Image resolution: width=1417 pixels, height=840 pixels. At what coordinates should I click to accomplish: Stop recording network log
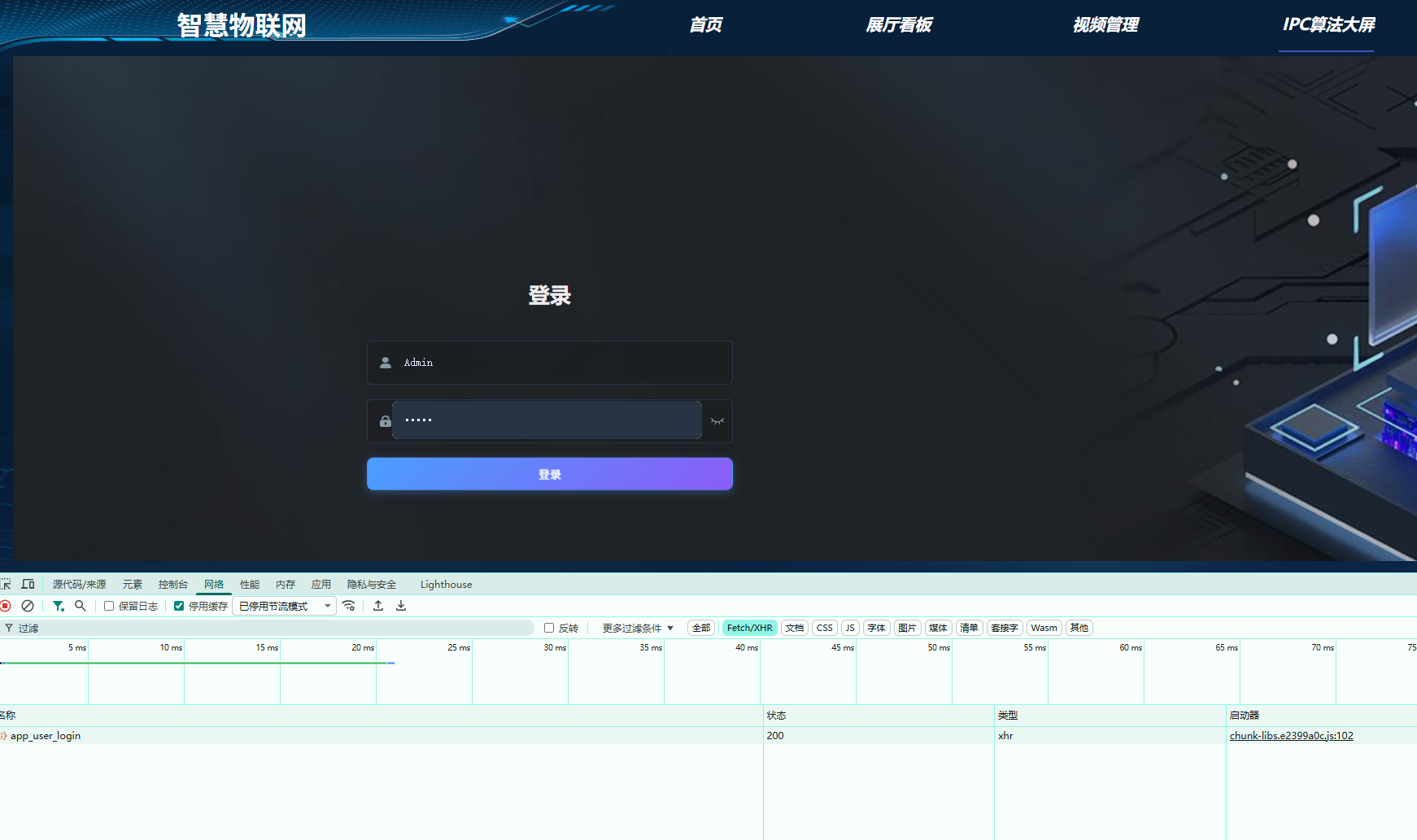point(7,606)
